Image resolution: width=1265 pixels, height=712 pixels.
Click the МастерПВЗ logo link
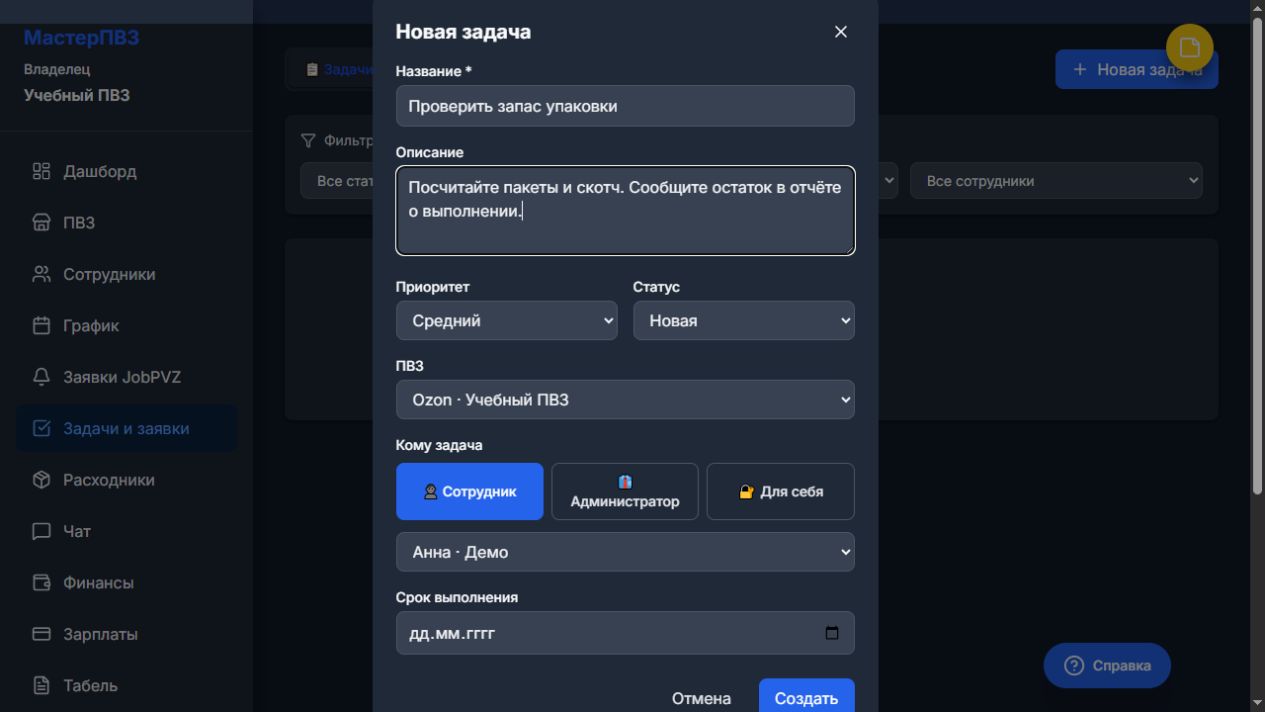coord(81,38)
